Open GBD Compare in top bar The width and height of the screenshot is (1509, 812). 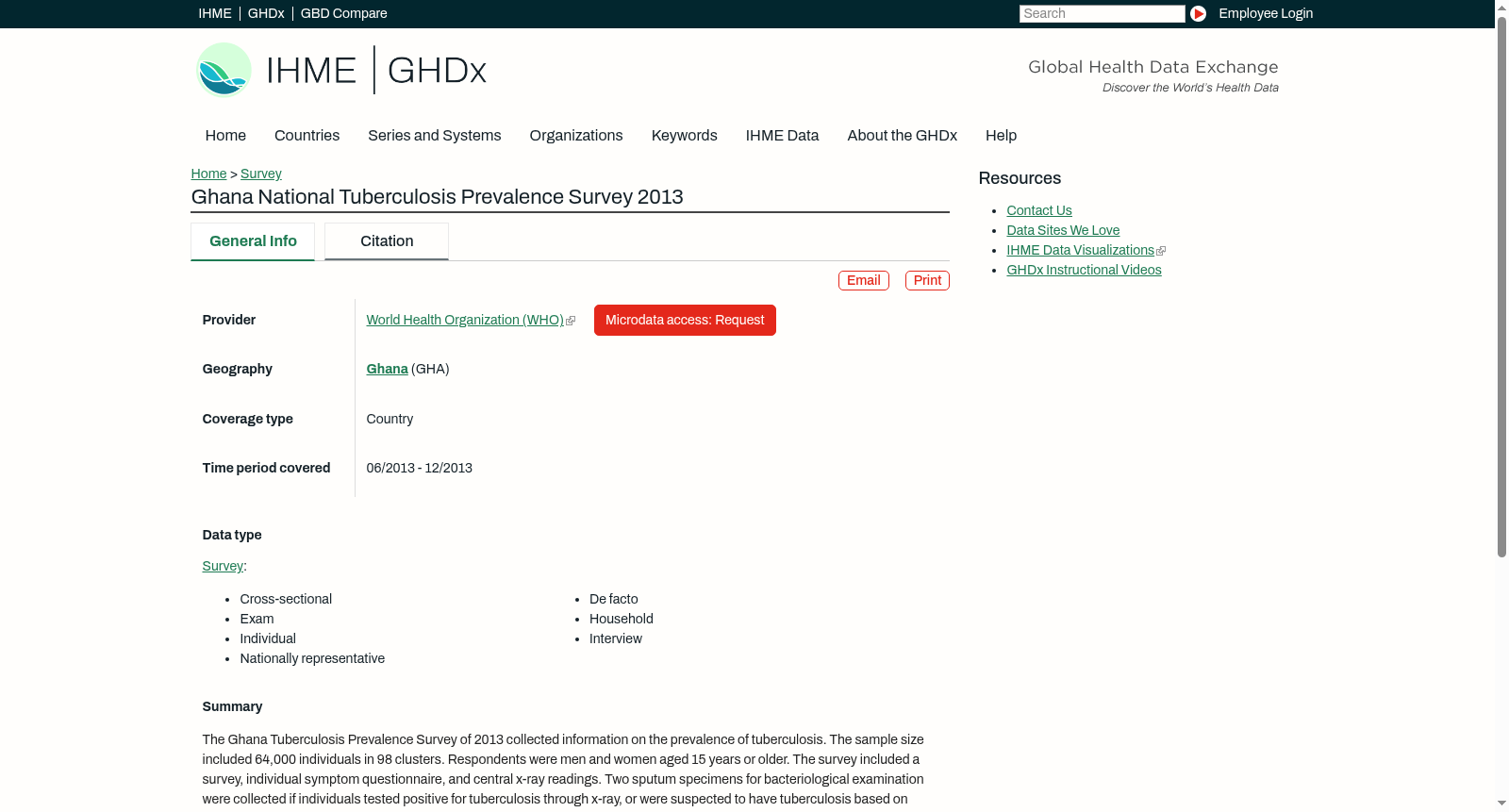point(343,13)
